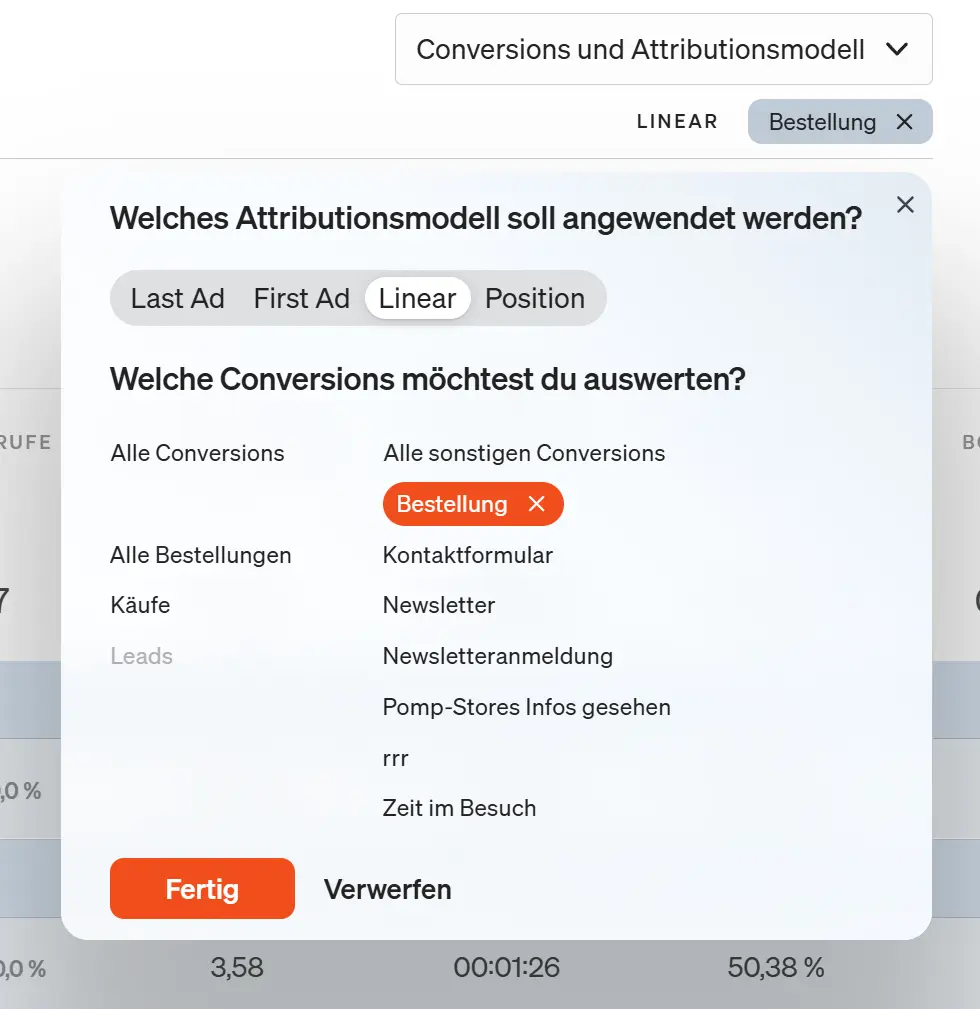Select Newsletteranmeldung conversion
Viewport: 980px width, 1009px height.
(497, 656)
